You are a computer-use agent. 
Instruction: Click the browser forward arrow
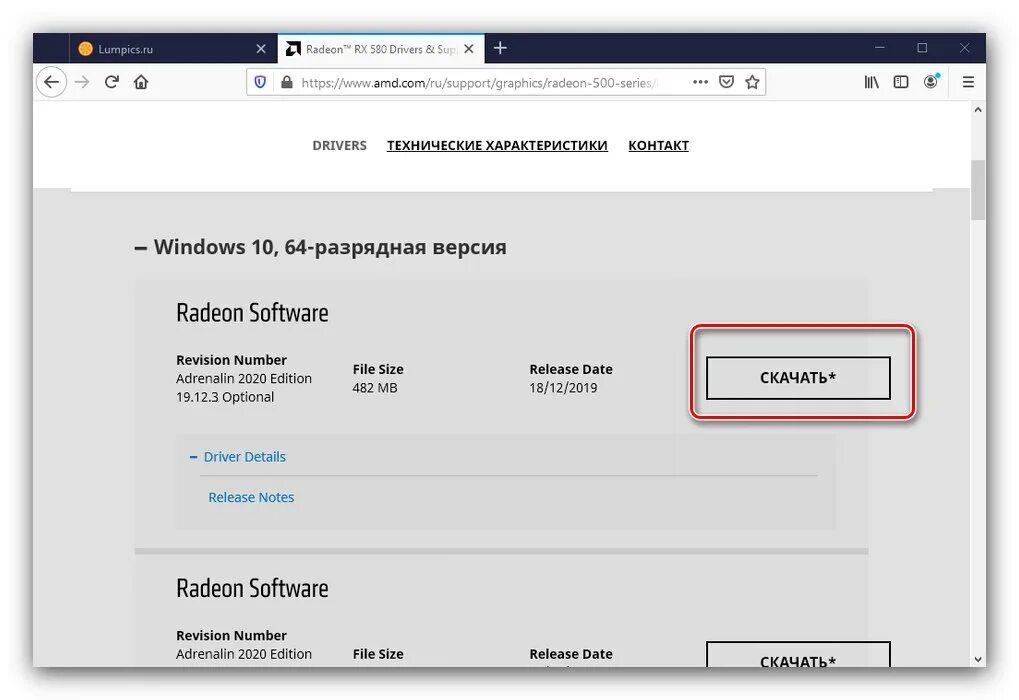(x=82, y=82)
